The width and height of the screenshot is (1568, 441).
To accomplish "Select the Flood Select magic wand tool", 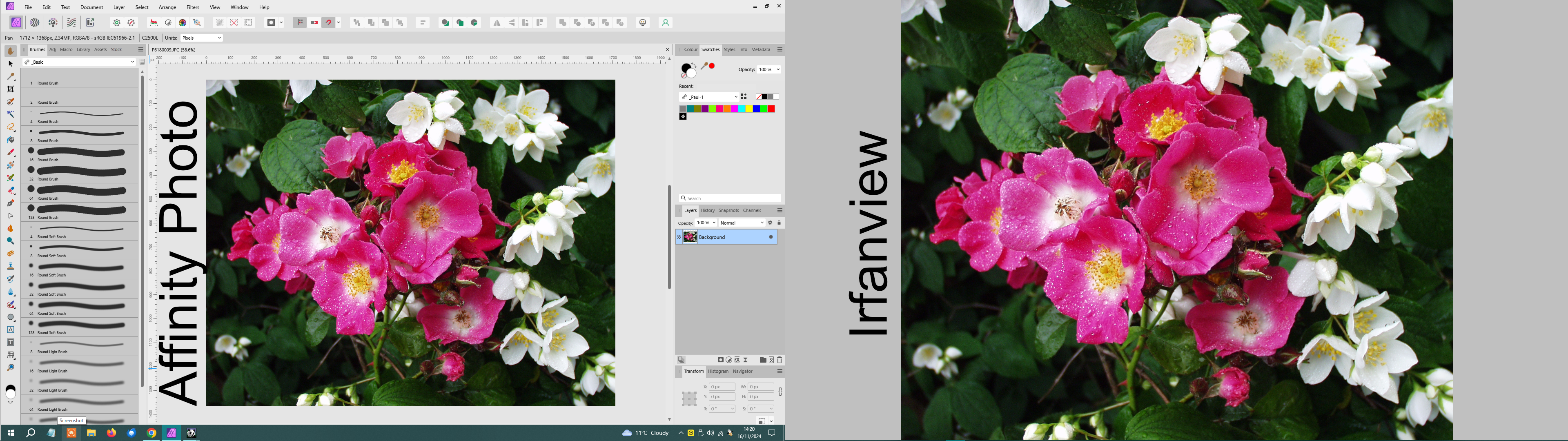I will click(x=10, y=114).
